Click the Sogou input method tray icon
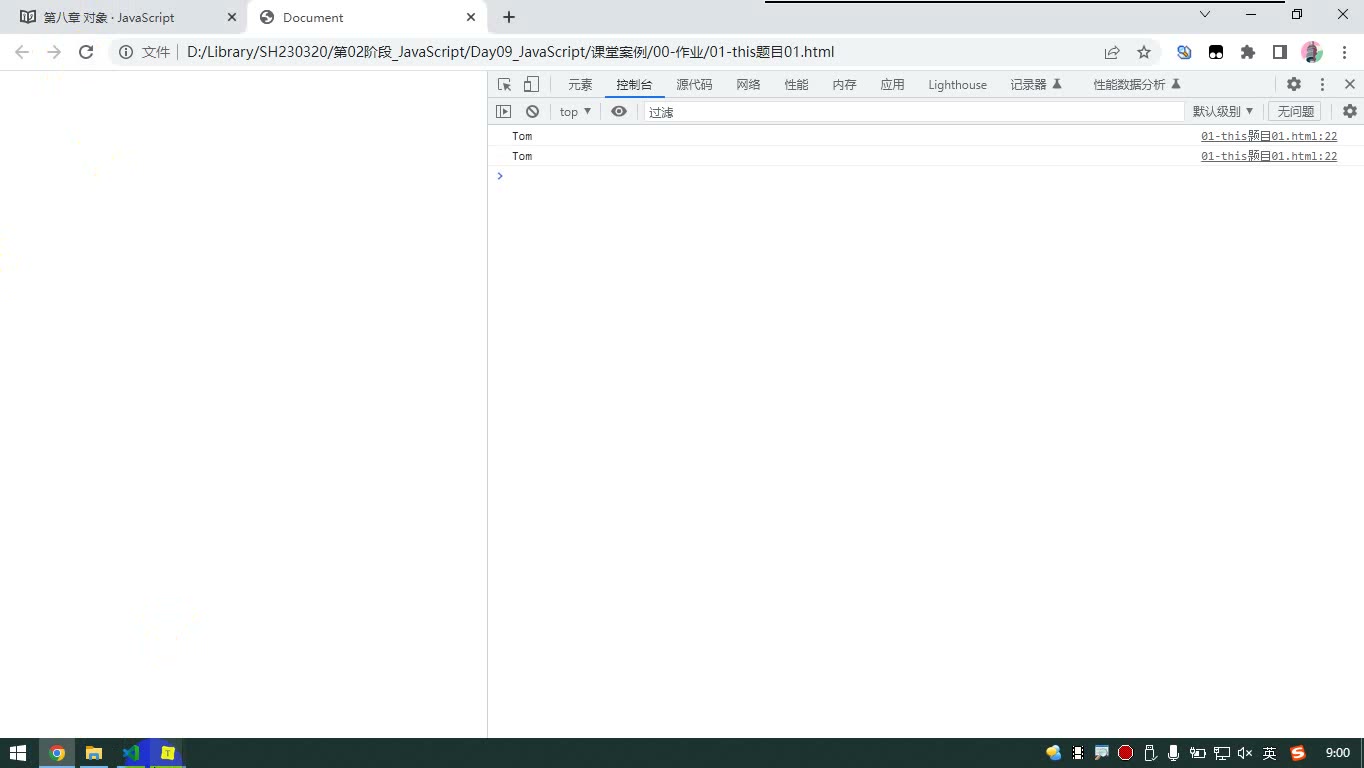Screen dimensions: 1364x768 pos(1298,753)
